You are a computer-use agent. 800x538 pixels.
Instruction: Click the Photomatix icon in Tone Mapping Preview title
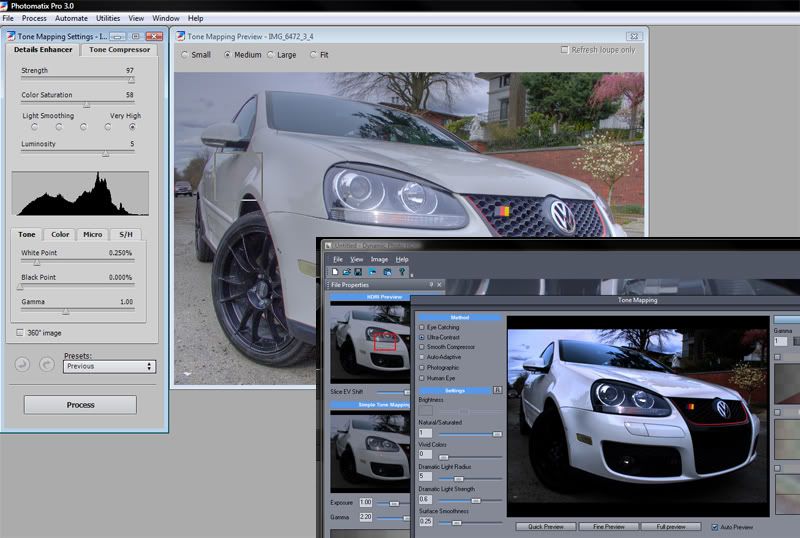coord(180,36)
